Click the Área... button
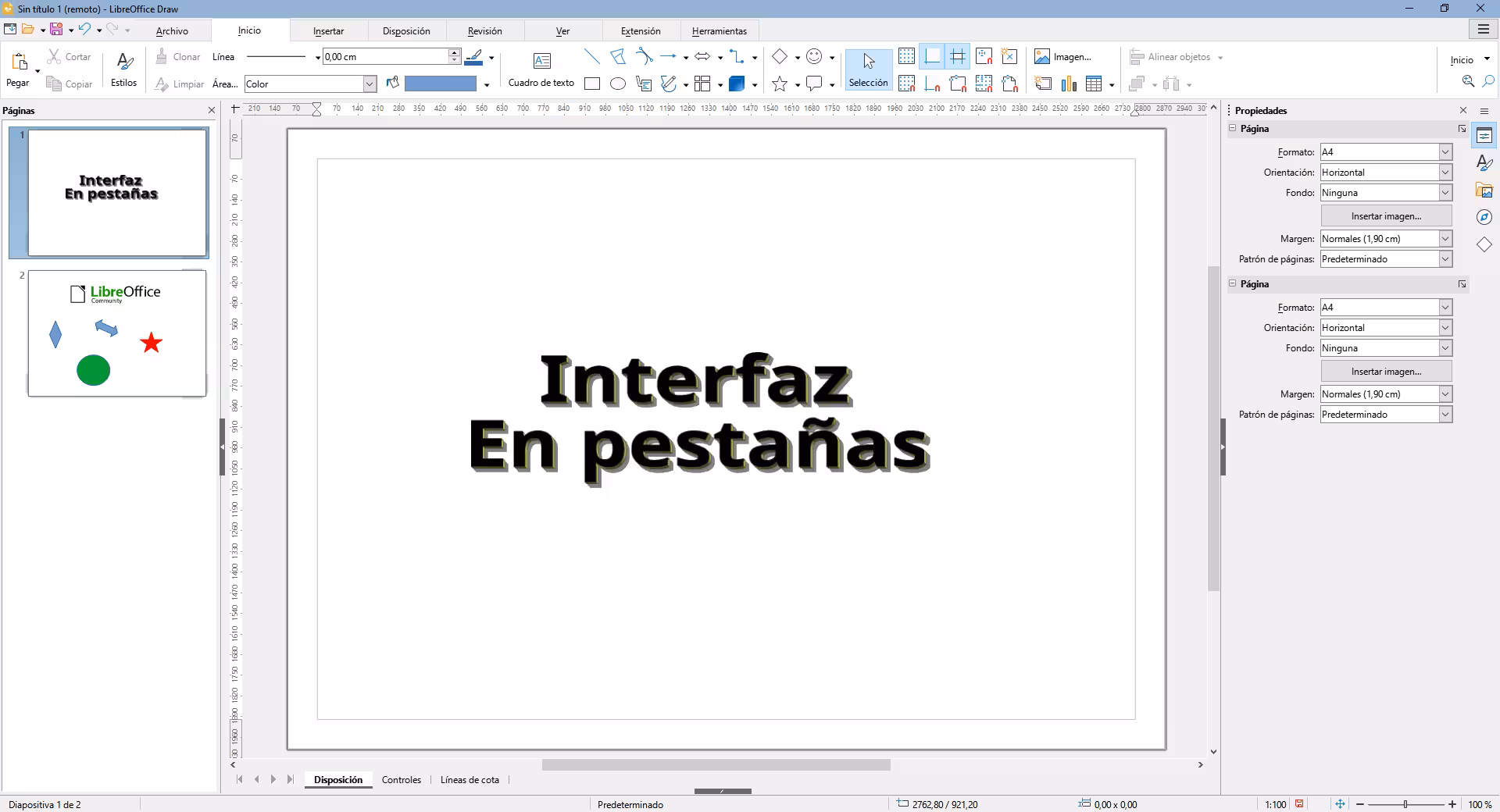Screen dimensions: 1500x812 coord(225,84)
